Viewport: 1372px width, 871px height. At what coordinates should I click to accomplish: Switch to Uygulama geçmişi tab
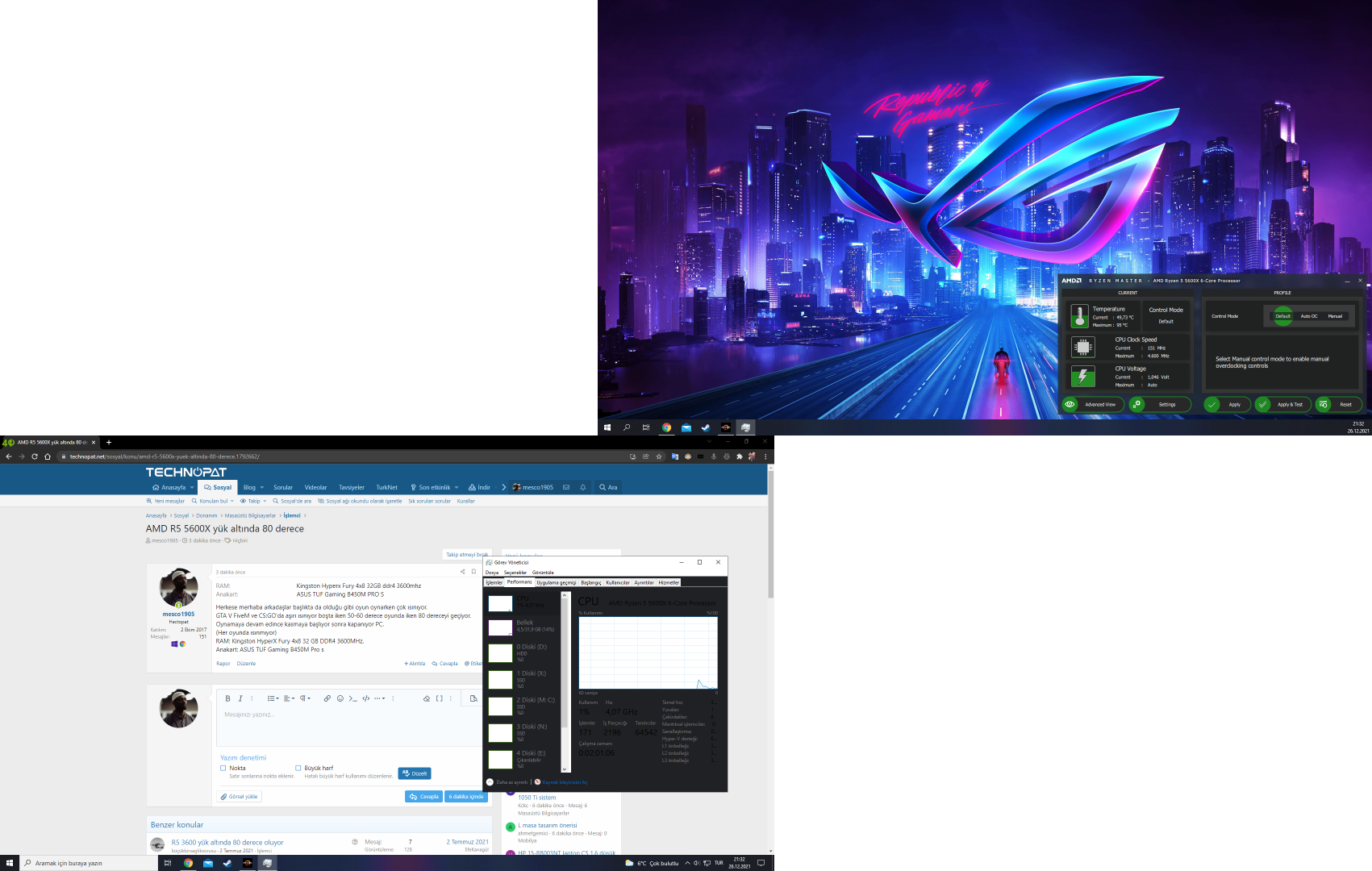[x=557, y=582]
